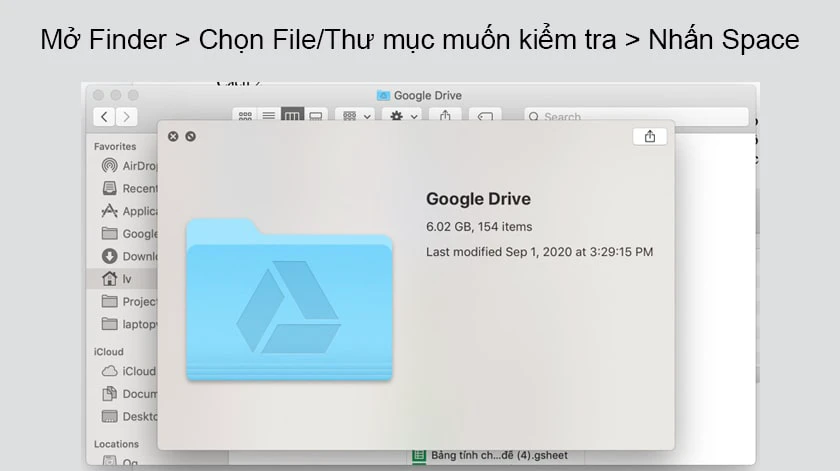Open the group-by dropdown in the Finder toolbar
The height and width of the screenshot is (471, 840).
[356, 115]
